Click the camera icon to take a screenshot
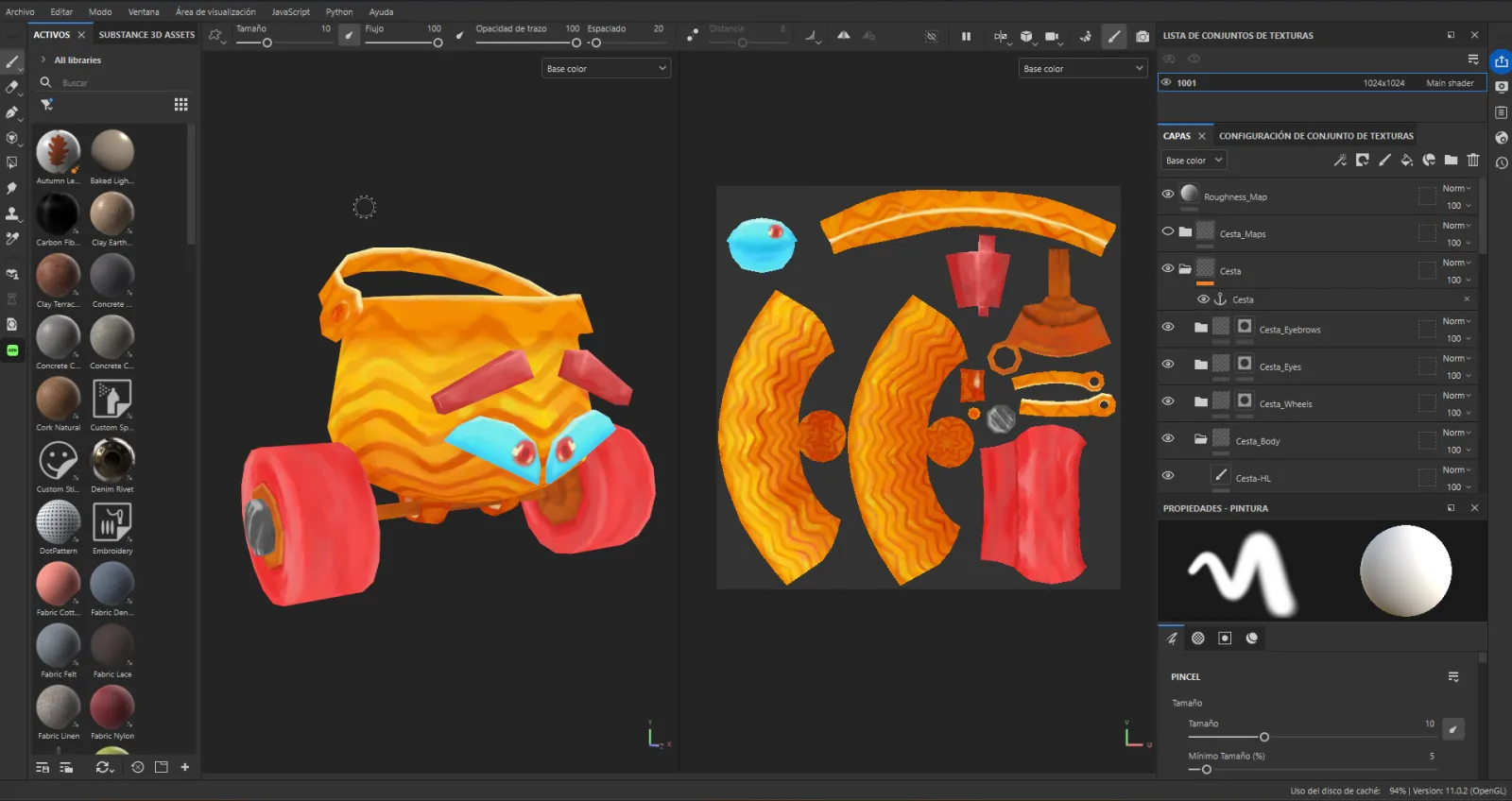 1143,37
